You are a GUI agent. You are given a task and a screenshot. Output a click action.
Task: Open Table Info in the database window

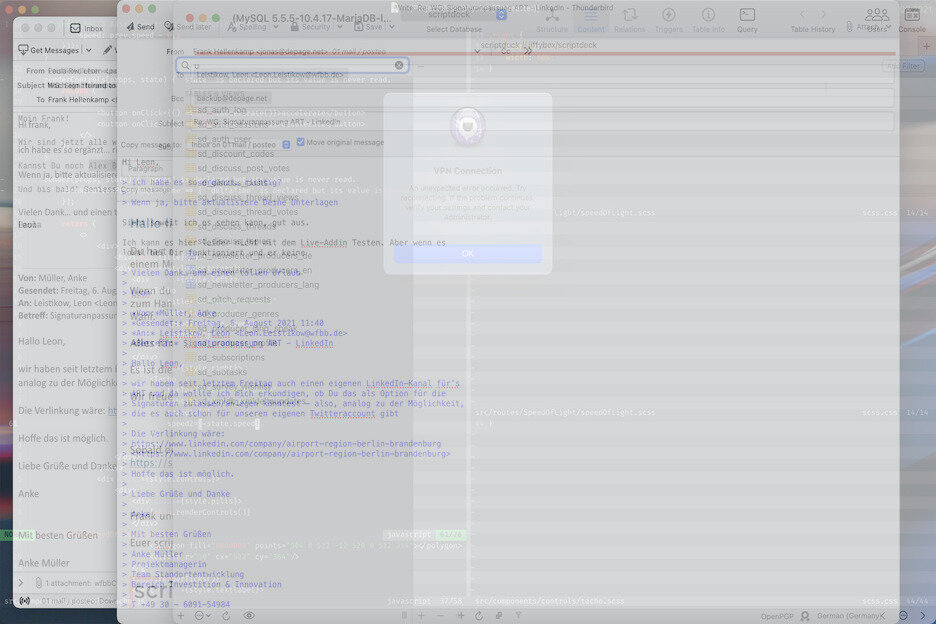708,20
